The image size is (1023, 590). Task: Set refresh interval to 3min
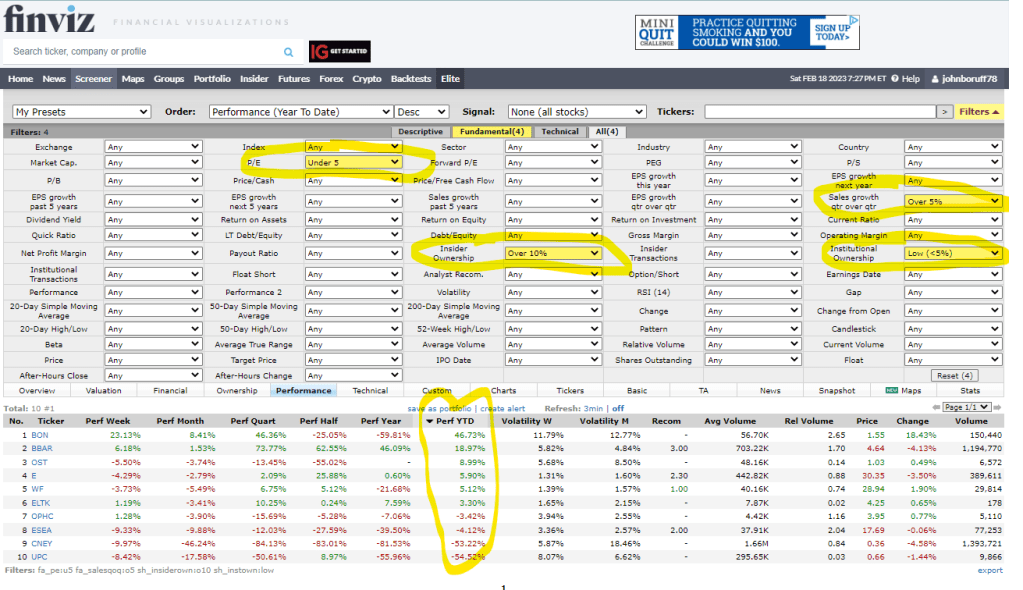tap(592, 408)
